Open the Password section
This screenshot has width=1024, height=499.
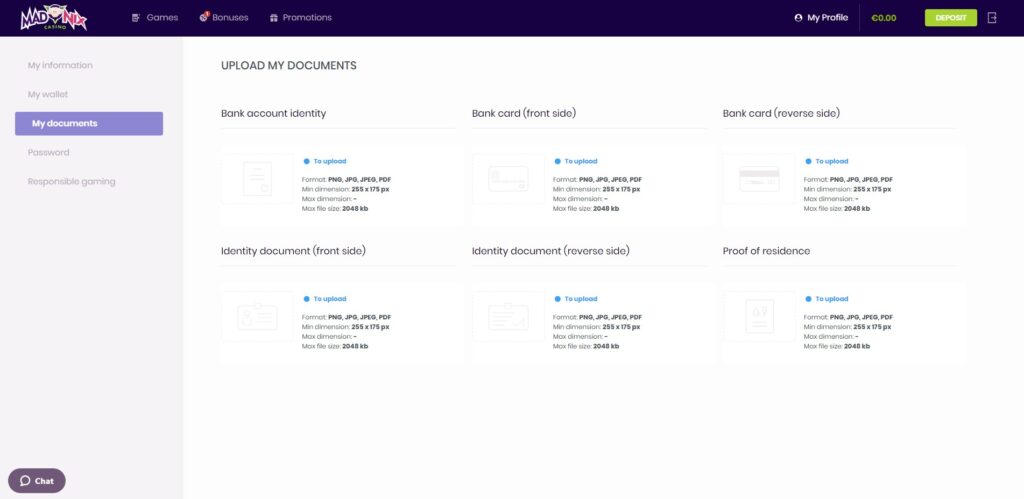[48, 152]
